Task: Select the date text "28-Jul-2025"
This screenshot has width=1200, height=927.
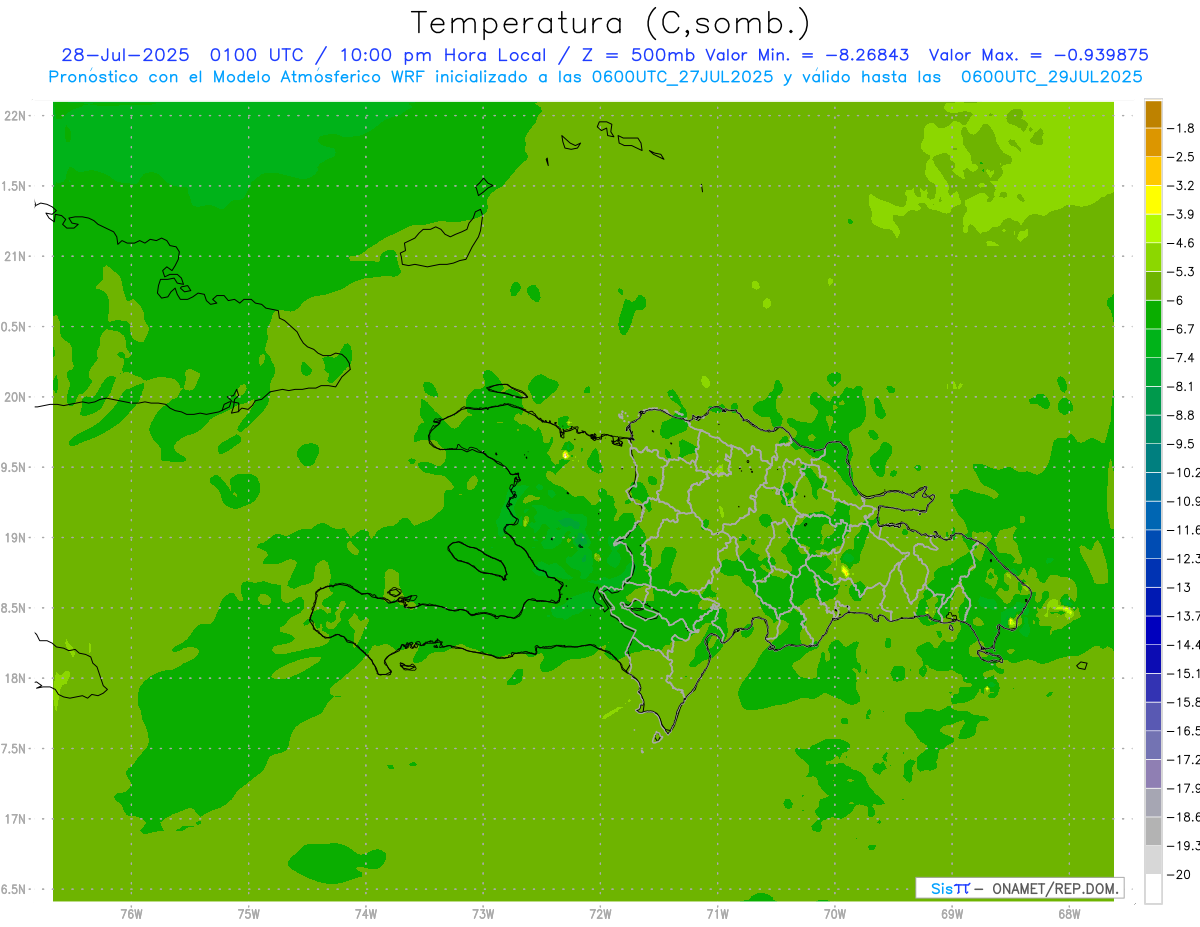Action: 125,55
